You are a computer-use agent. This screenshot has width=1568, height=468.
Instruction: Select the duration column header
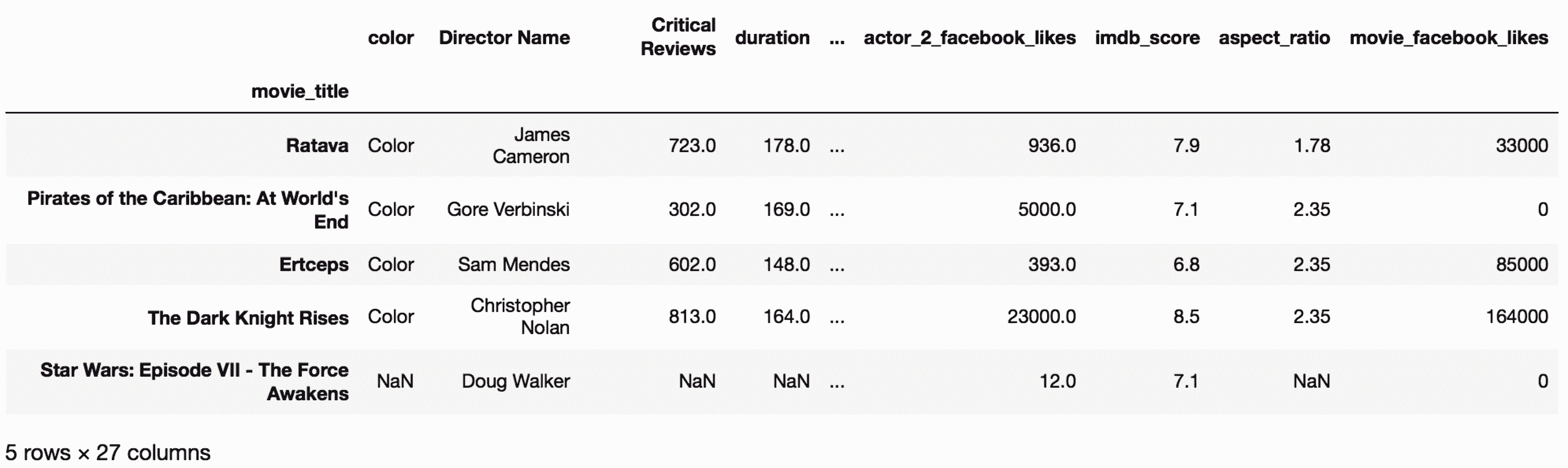coord(772,38)
